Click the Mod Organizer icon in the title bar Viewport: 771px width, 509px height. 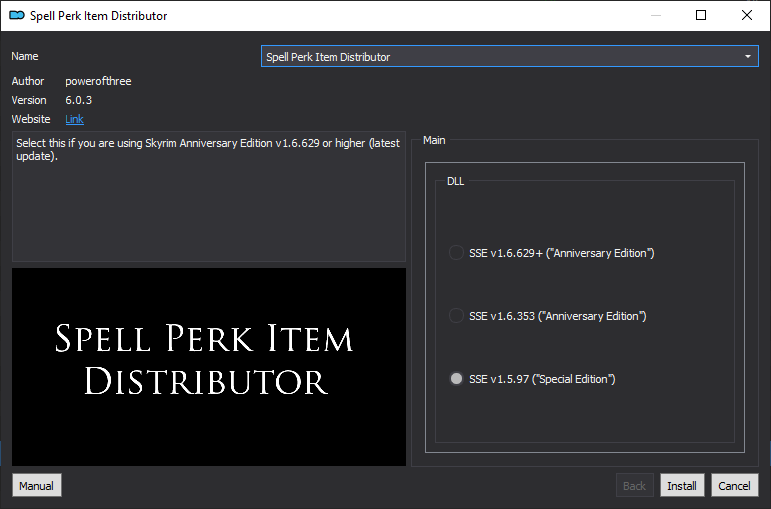[17, 15]
